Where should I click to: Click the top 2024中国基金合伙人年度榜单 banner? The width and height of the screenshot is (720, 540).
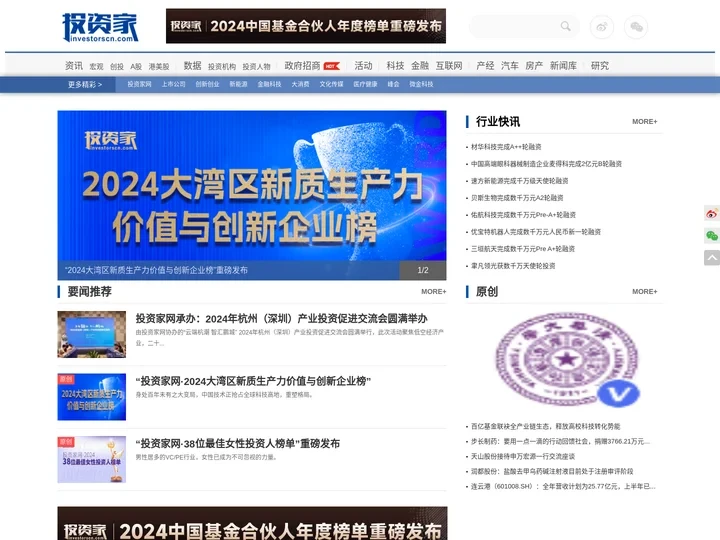point(306,26)
